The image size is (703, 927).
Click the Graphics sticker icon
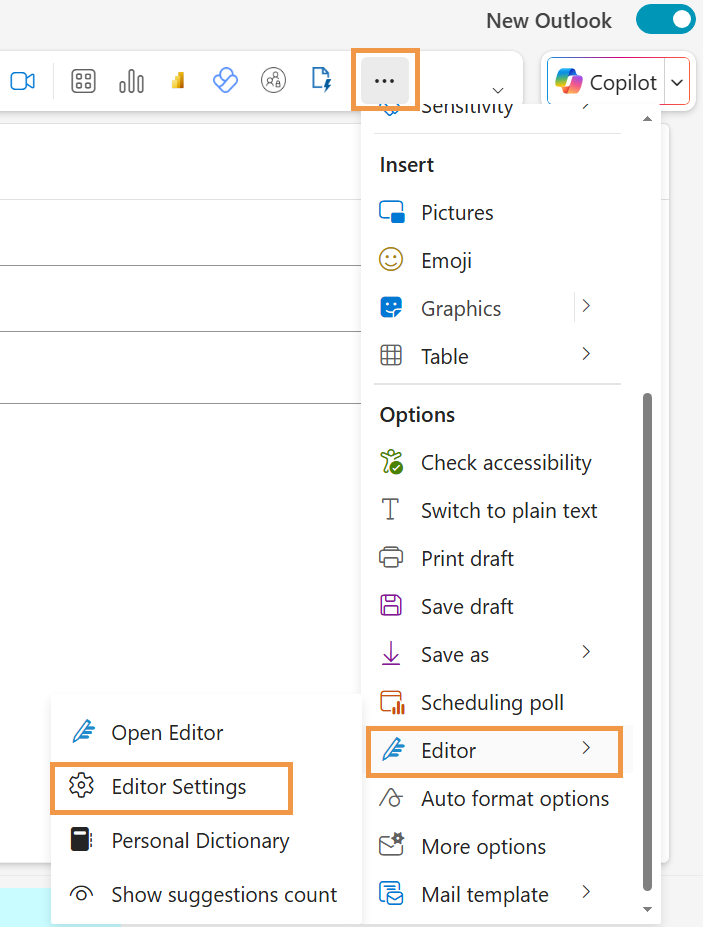tap(391, 307)
